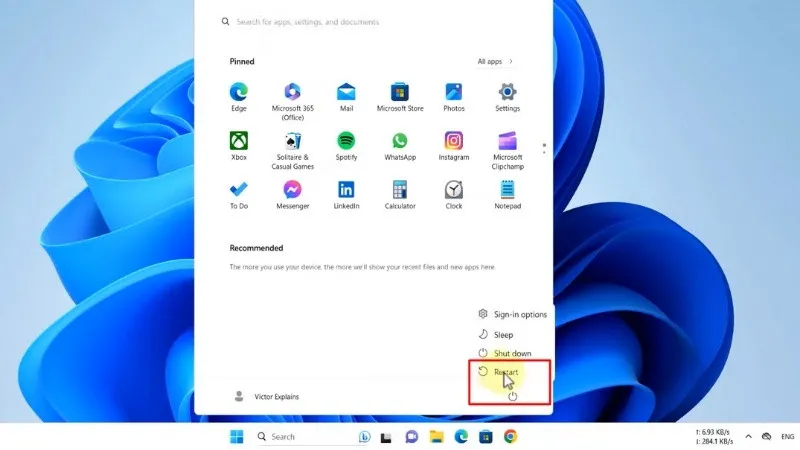Click the Start menu search field
Image resolution: width=800 pixels, height=450 pixels.
tap(380, 21)
